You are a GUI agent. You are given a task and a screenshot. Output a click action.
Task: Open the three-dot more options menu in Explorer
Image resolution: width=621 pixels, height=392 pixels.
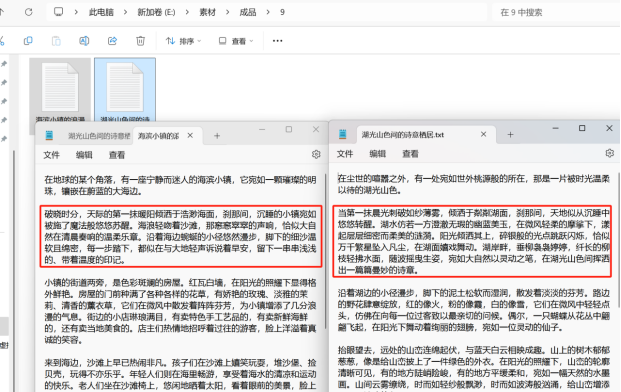pyautogui.click(x=278, y=41)
